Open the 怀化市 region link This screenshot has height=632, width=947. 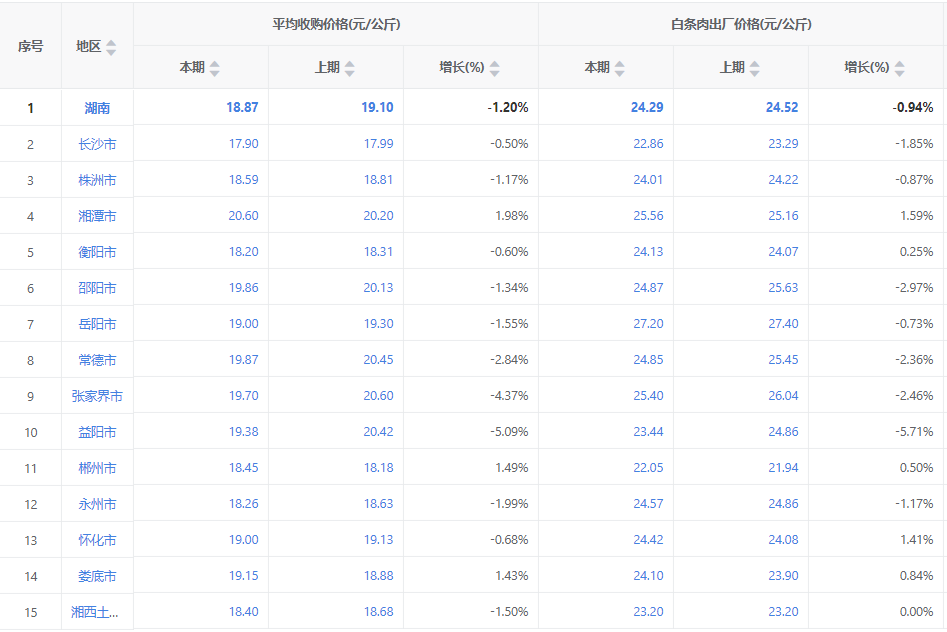coord(97,540)
